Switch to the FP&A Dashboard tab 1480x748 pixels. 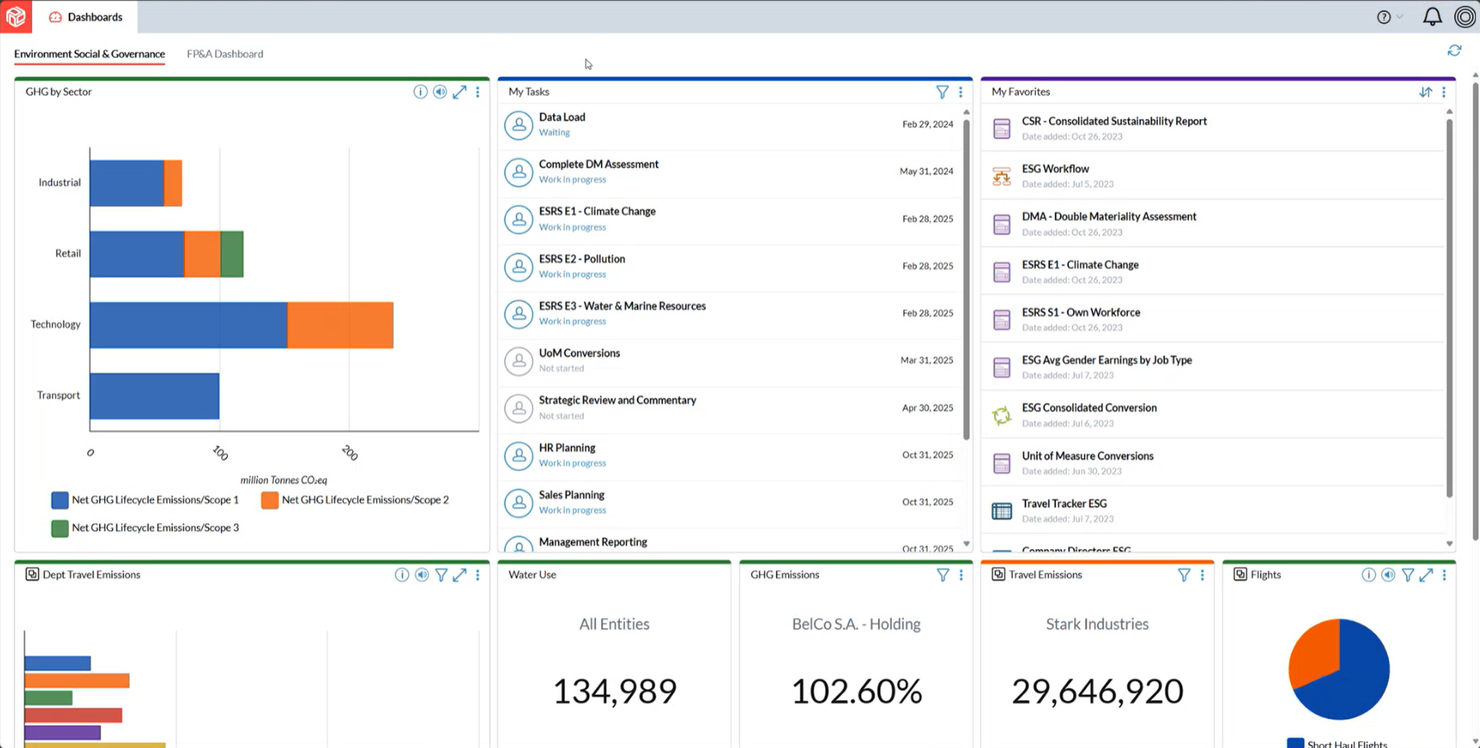(x=224, y=53)
